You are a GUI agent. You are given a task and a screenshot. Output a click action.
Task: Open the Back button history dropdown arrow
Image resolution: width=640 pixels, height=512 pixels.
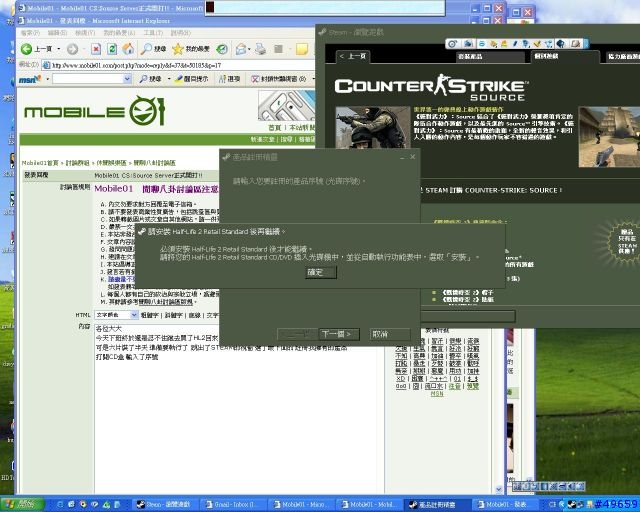point(58,49)
